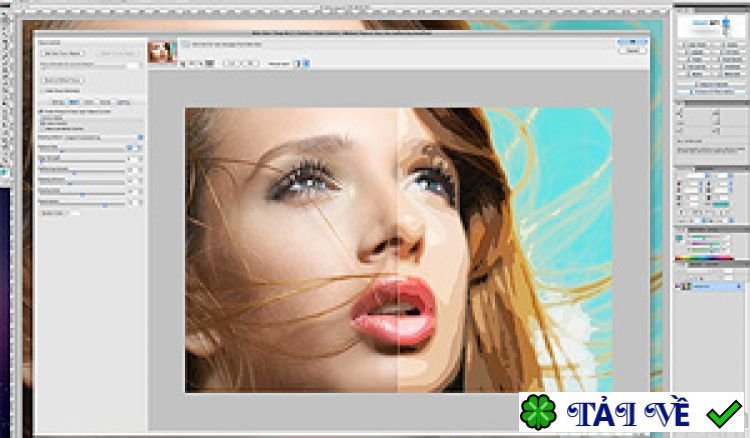Click the lock icon on the highlighted layer row
Image resolution: width=750 pixels, height=438 pixels.
[x=739, y=286]
